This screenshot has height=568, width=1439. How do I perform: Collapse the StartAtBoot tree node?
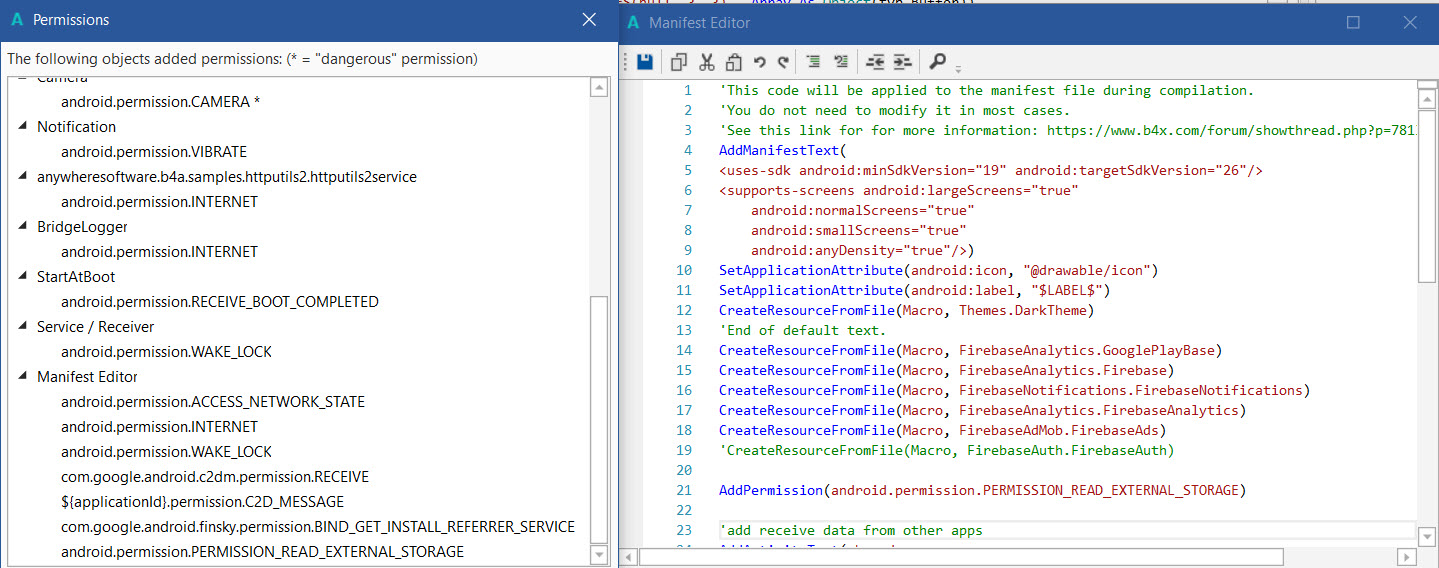click(x=23, y=277)
